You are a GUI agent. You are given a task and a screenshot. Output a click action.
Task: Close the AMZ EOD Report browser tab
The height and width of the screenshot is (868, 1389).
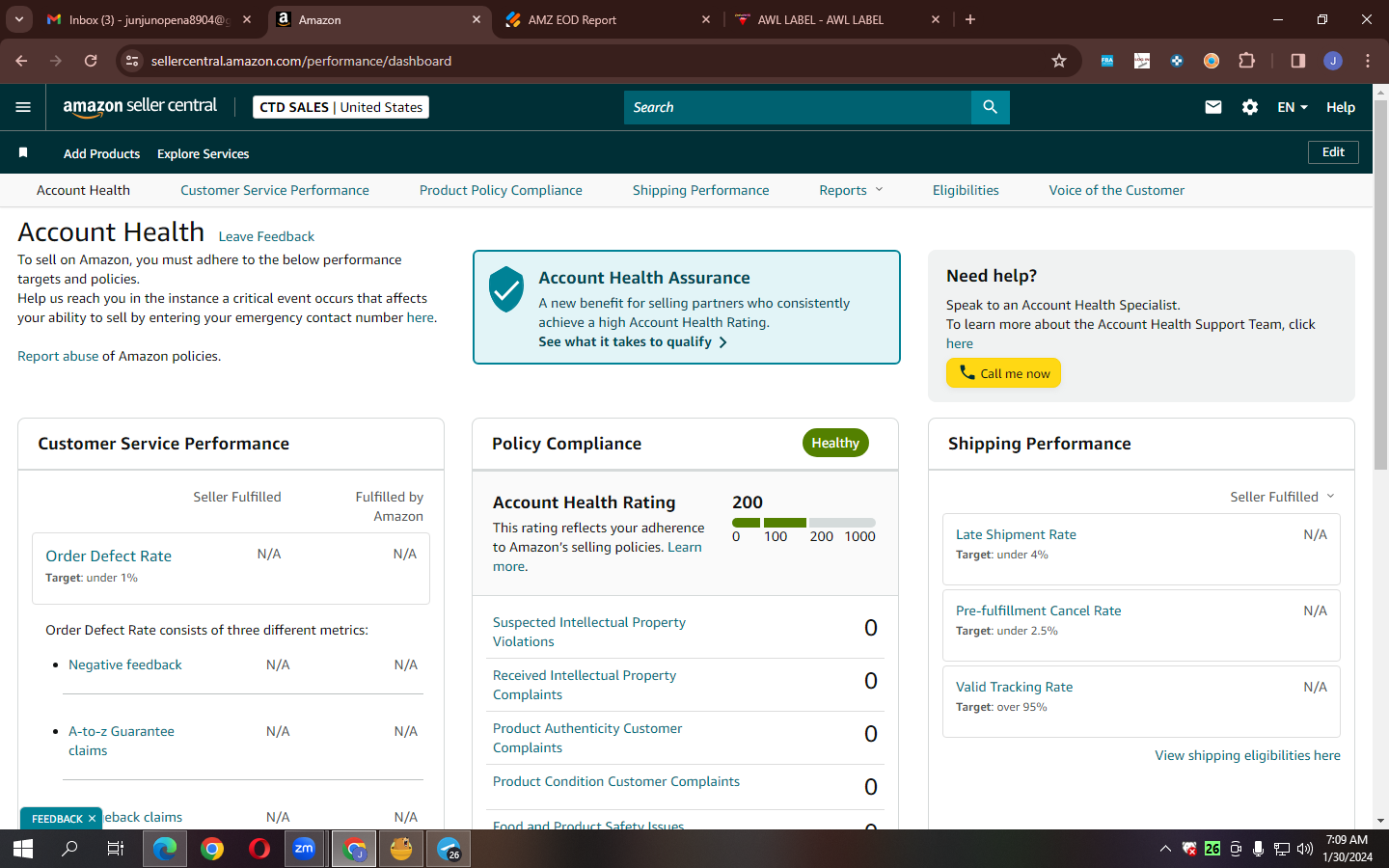(705, 19)
